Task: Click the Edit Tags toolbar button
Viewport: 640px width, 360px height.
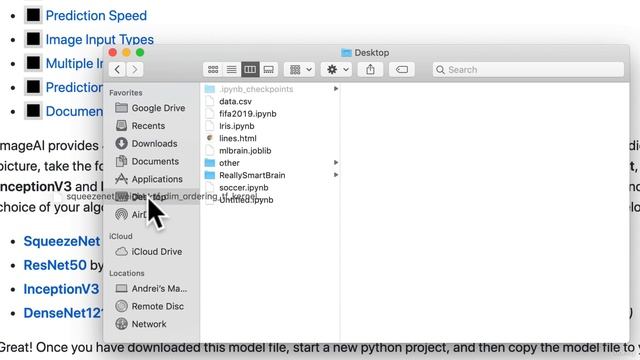Action: pyautogui.click(x=402, y=69)
